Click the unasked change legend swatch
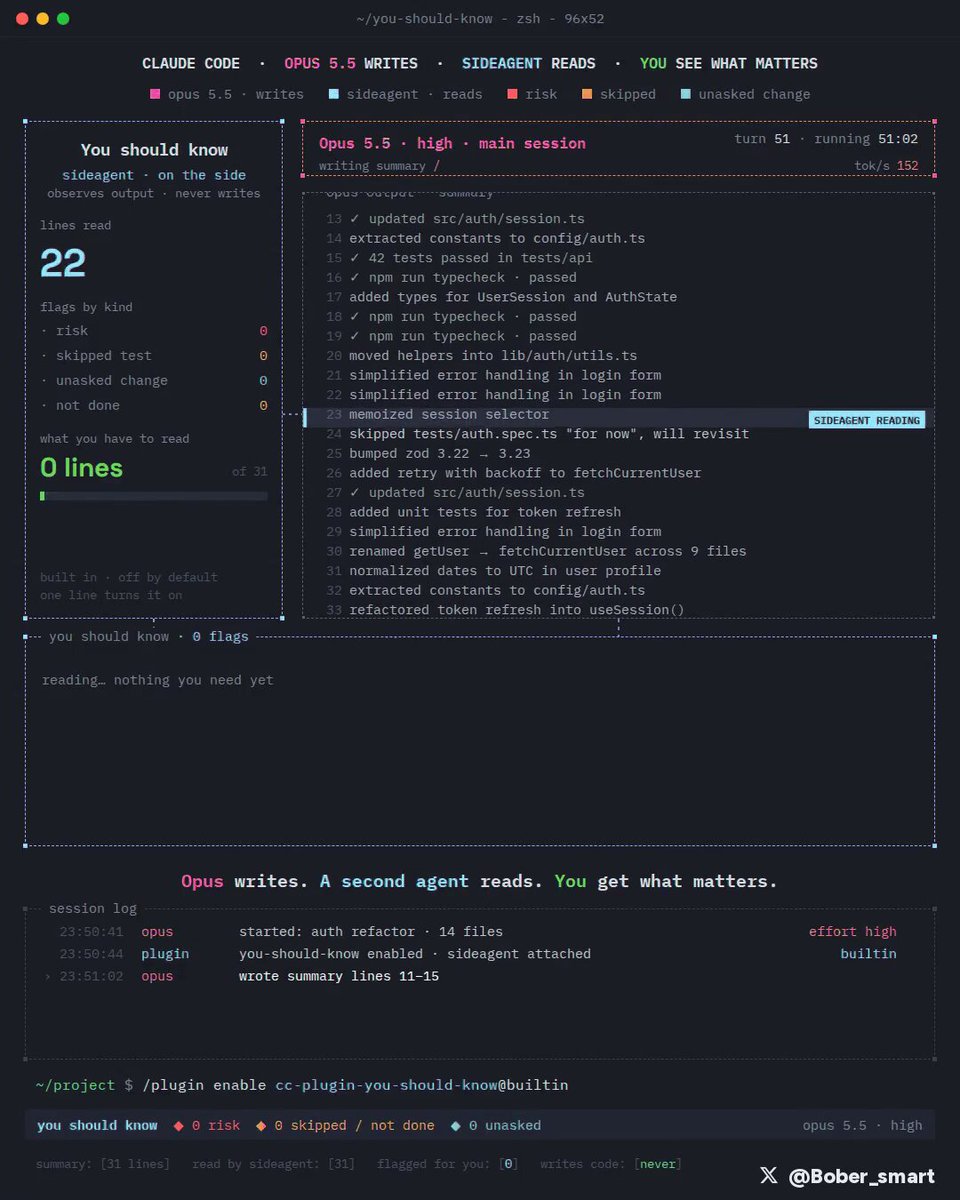Image resolution: width=960 pixels, height=1200 pixels. pos(686,94)
